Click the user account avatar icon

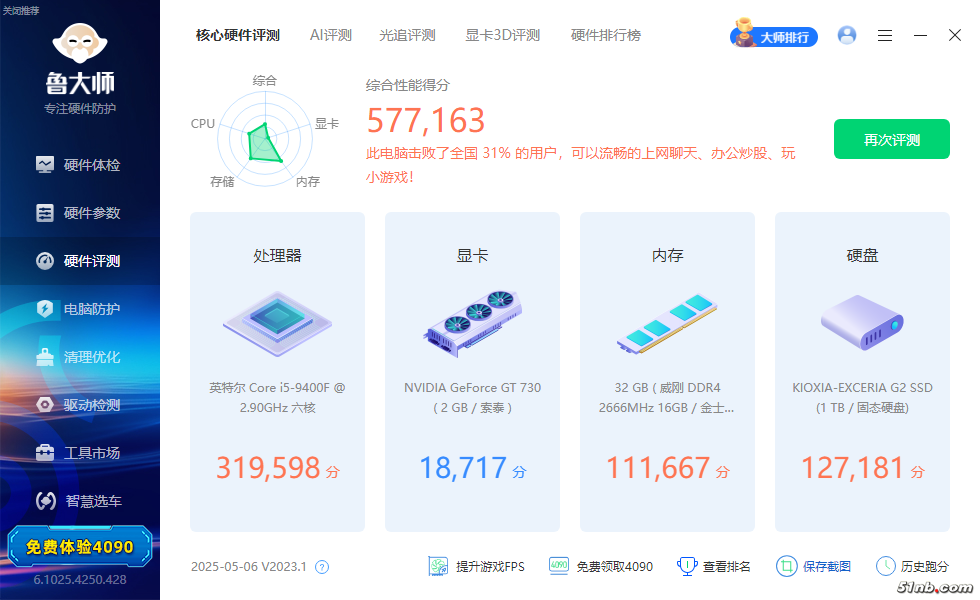pyautogui.click(x=847, y=35)
